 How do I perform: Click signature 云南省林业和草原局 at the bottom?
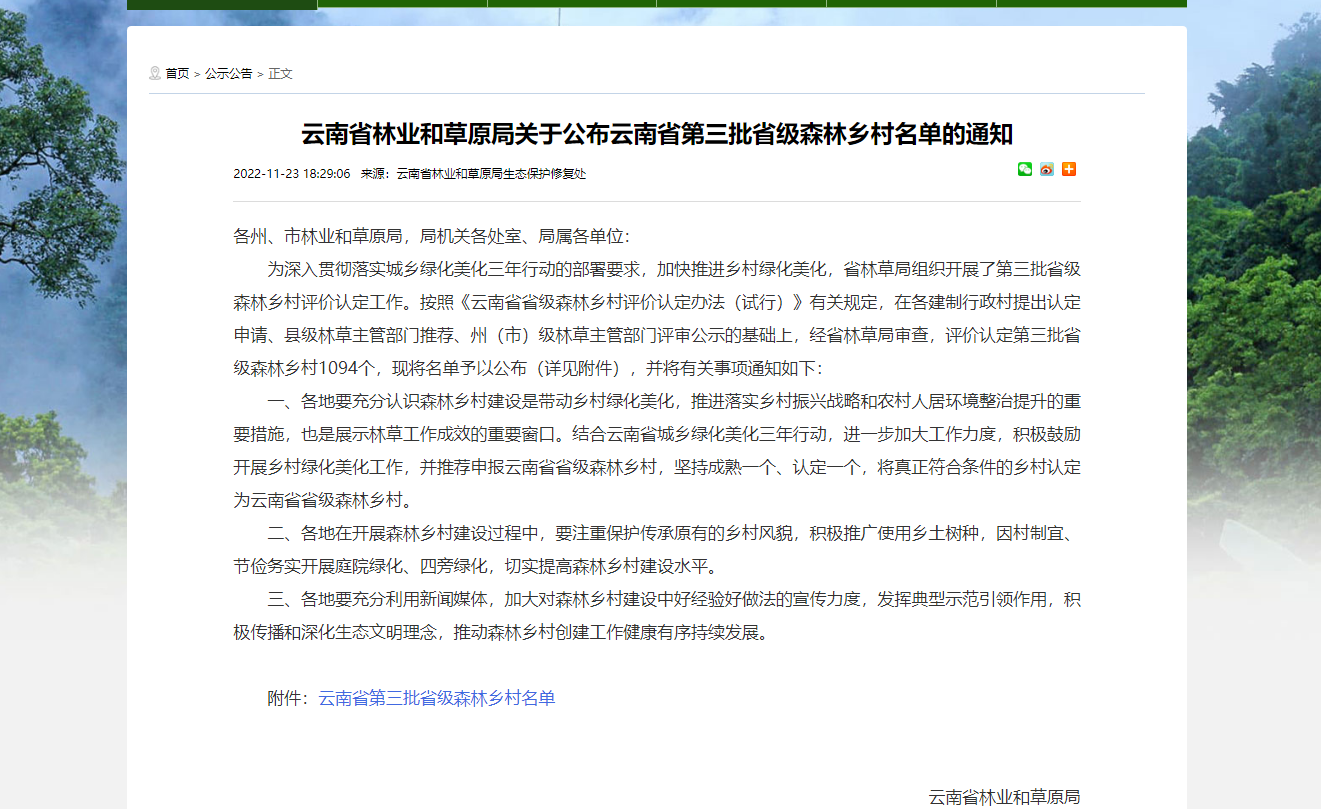coord(1004,797)
